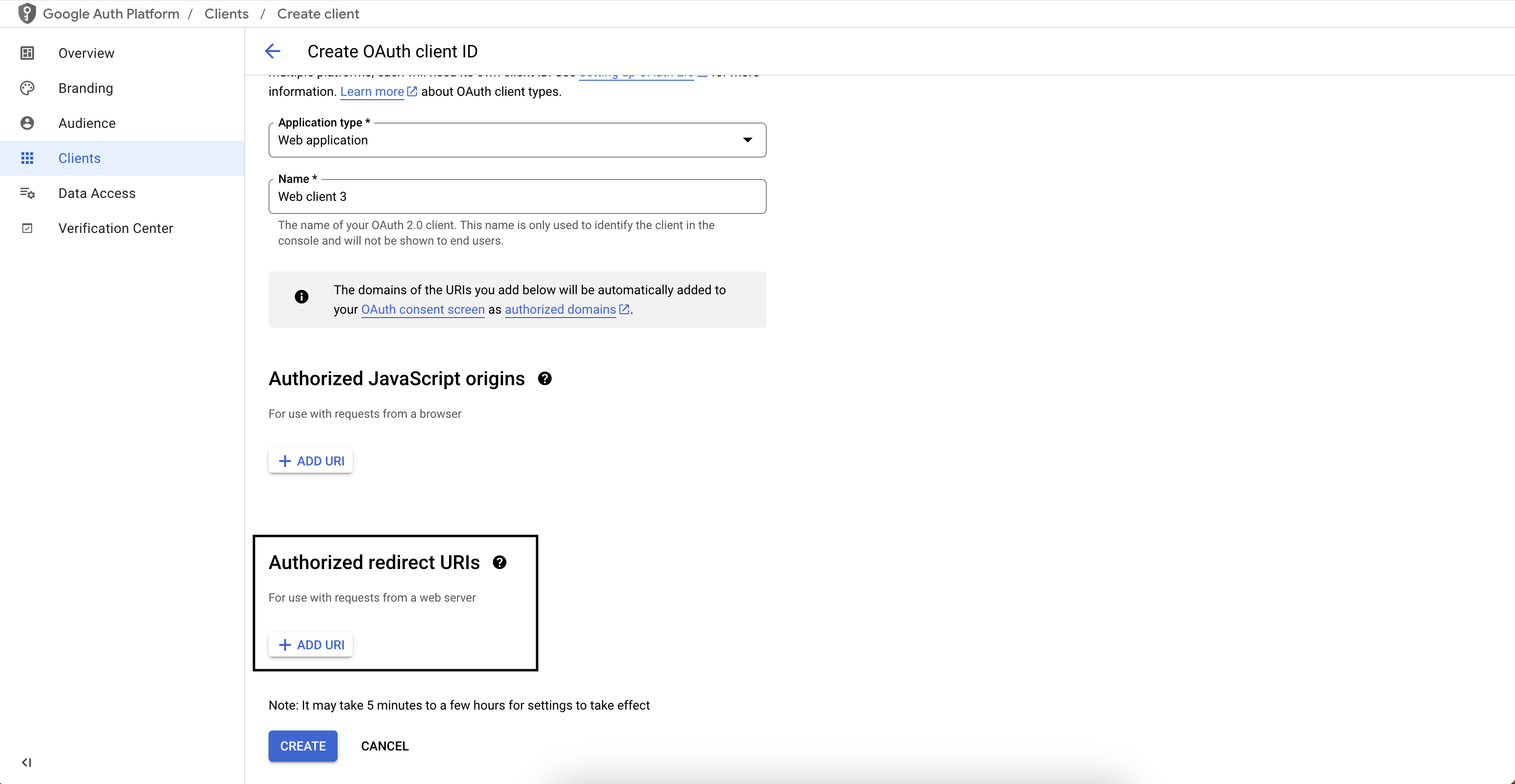Click the Google Auth Platform shield logo

[27, 13]
